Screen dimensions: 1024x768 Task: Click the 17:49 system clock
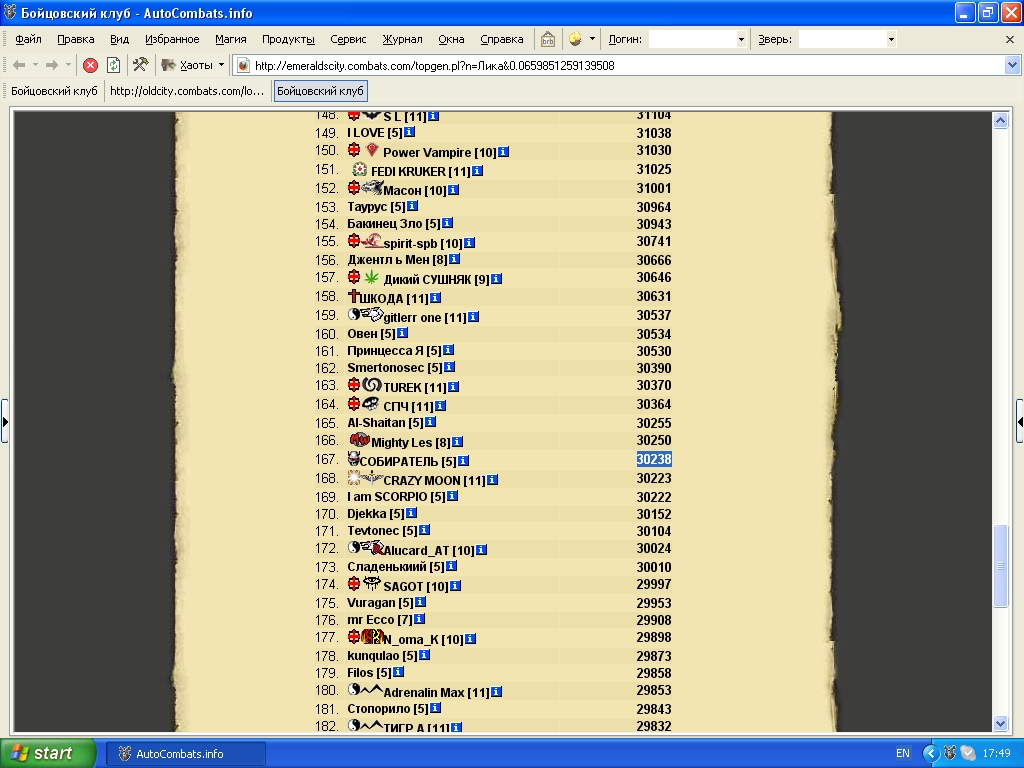[x=996, y=753]
